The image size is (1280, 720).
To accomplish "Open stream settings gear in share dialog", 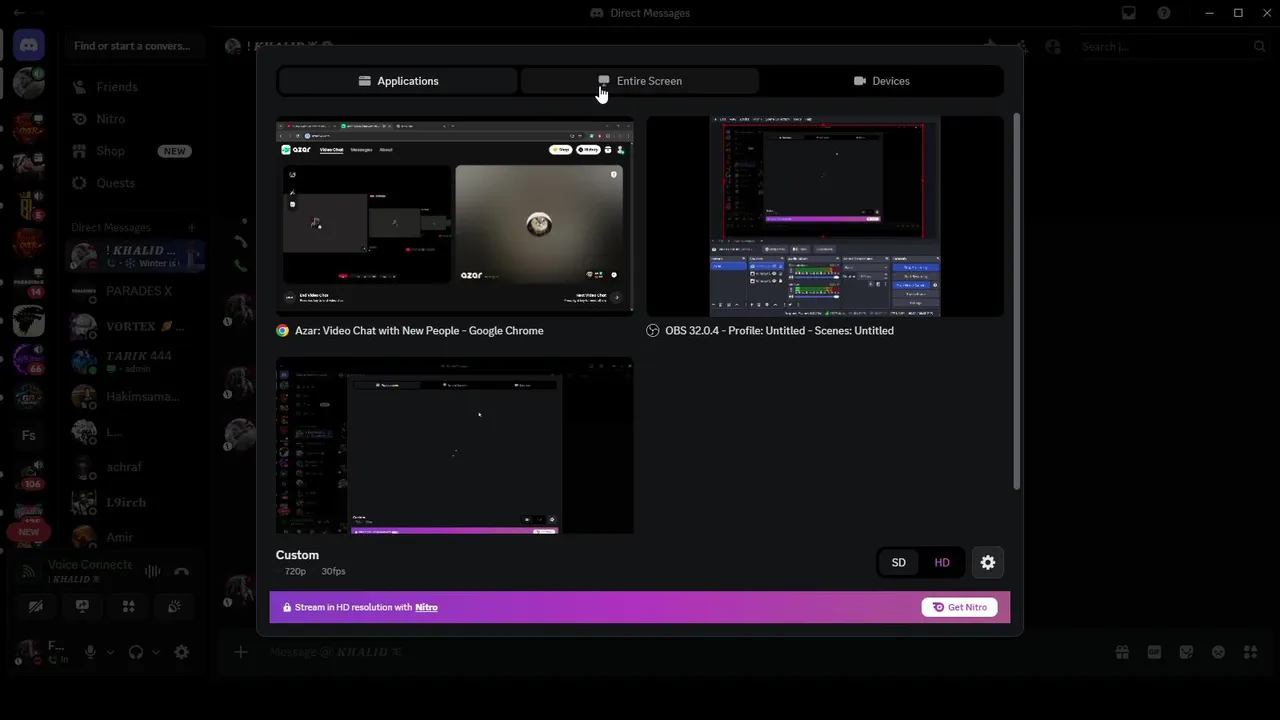I will (x=988, y=563).
